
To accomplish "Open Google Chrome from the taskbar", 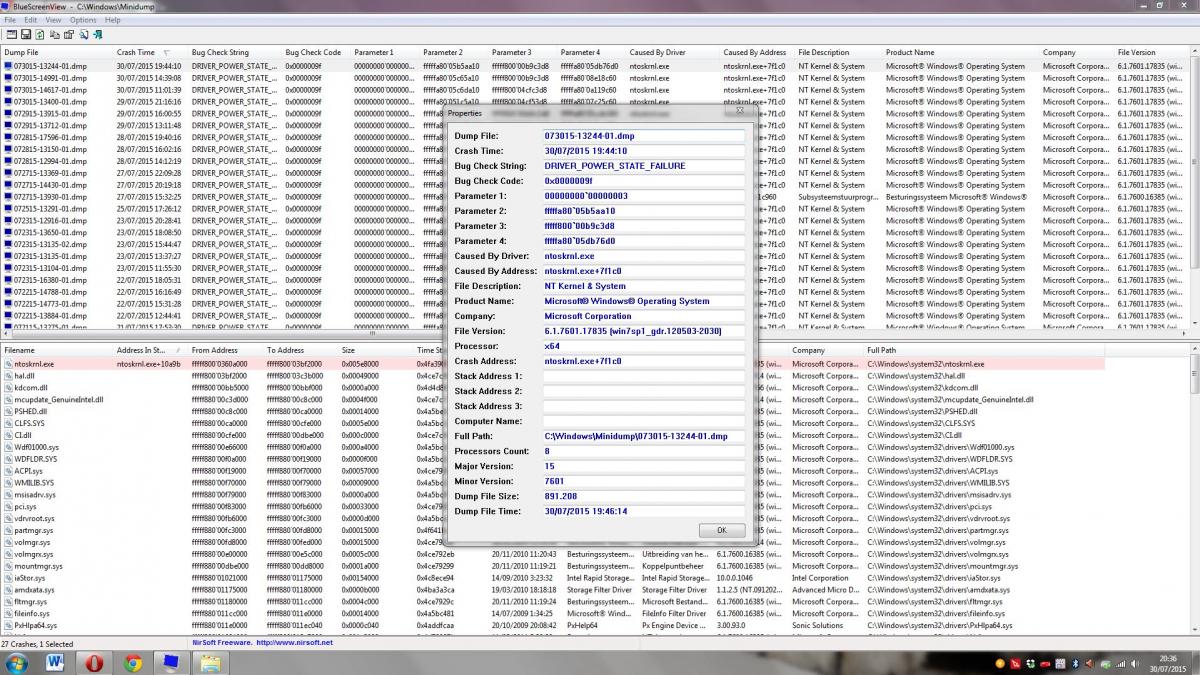I will tap(133, 662).
